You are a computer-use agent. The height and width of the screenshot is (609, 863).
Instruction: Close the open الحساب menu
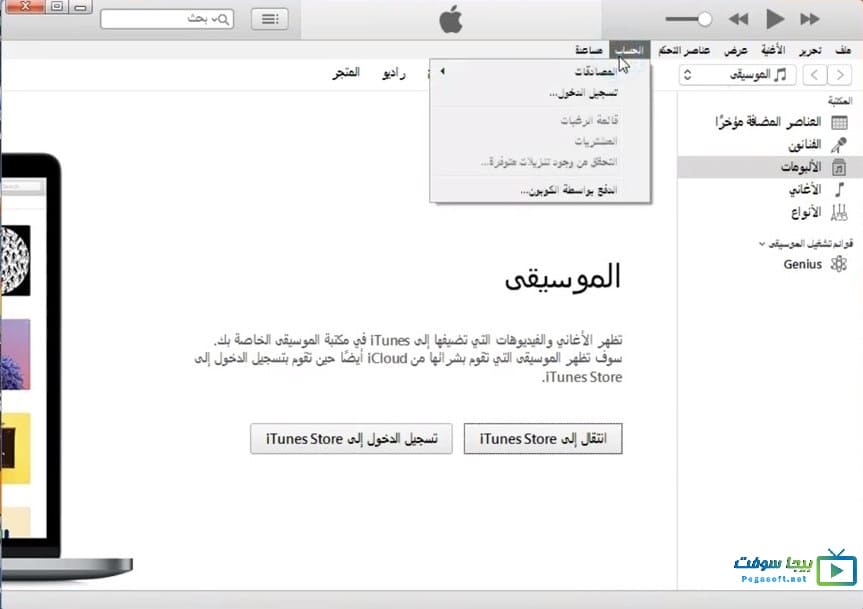click(630, 50)
